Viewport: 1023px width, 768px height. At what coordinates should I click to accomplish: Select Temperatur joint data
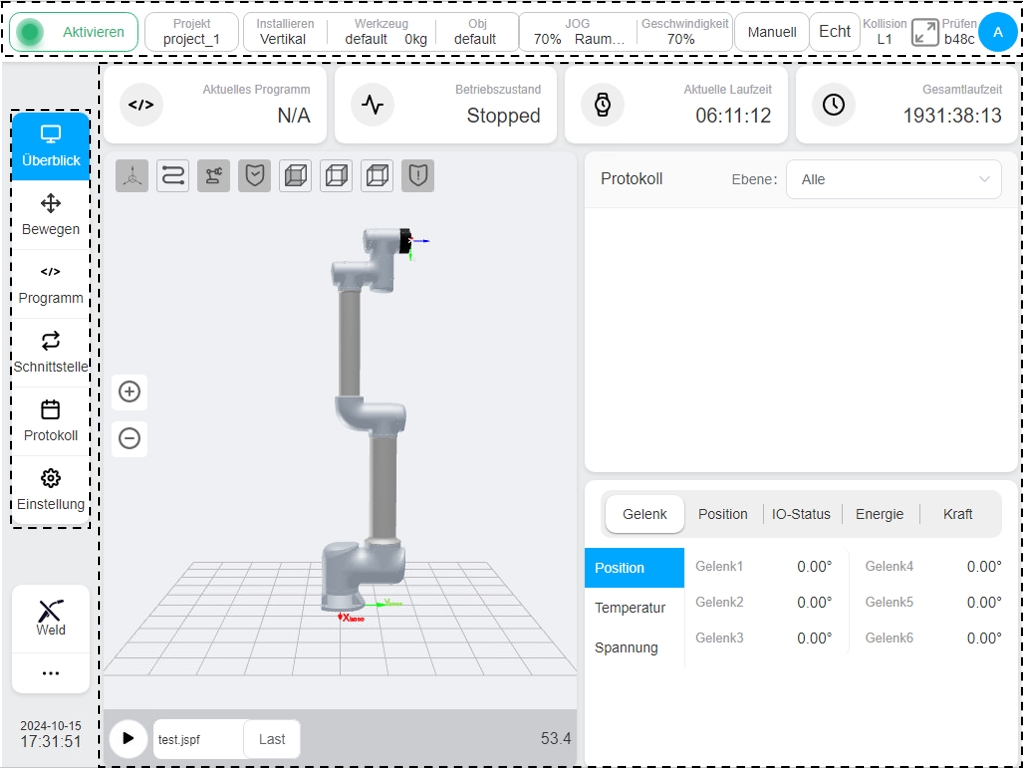[x=634, y=607]
